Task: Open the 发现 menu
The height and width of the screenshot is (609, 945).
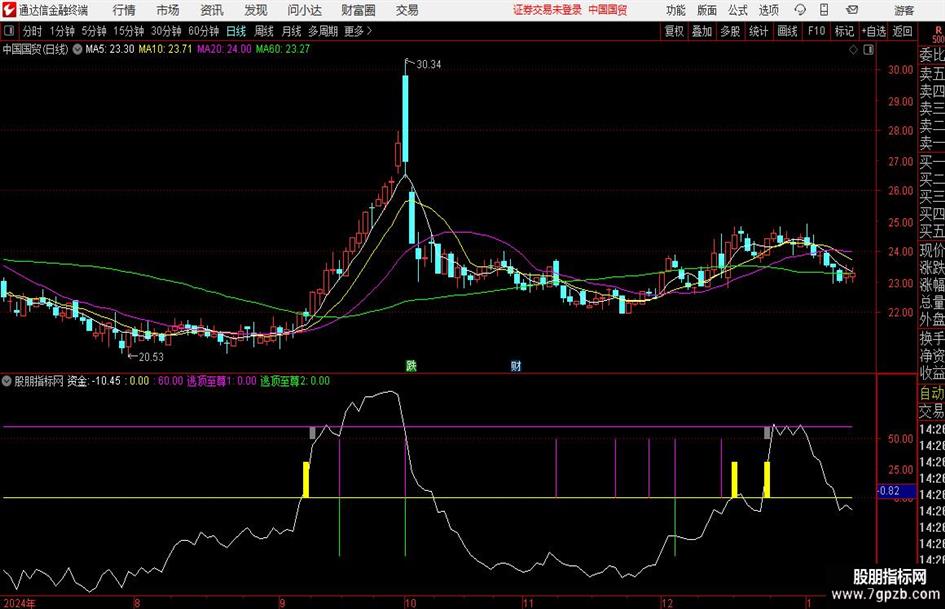Action: click(256, 10)
